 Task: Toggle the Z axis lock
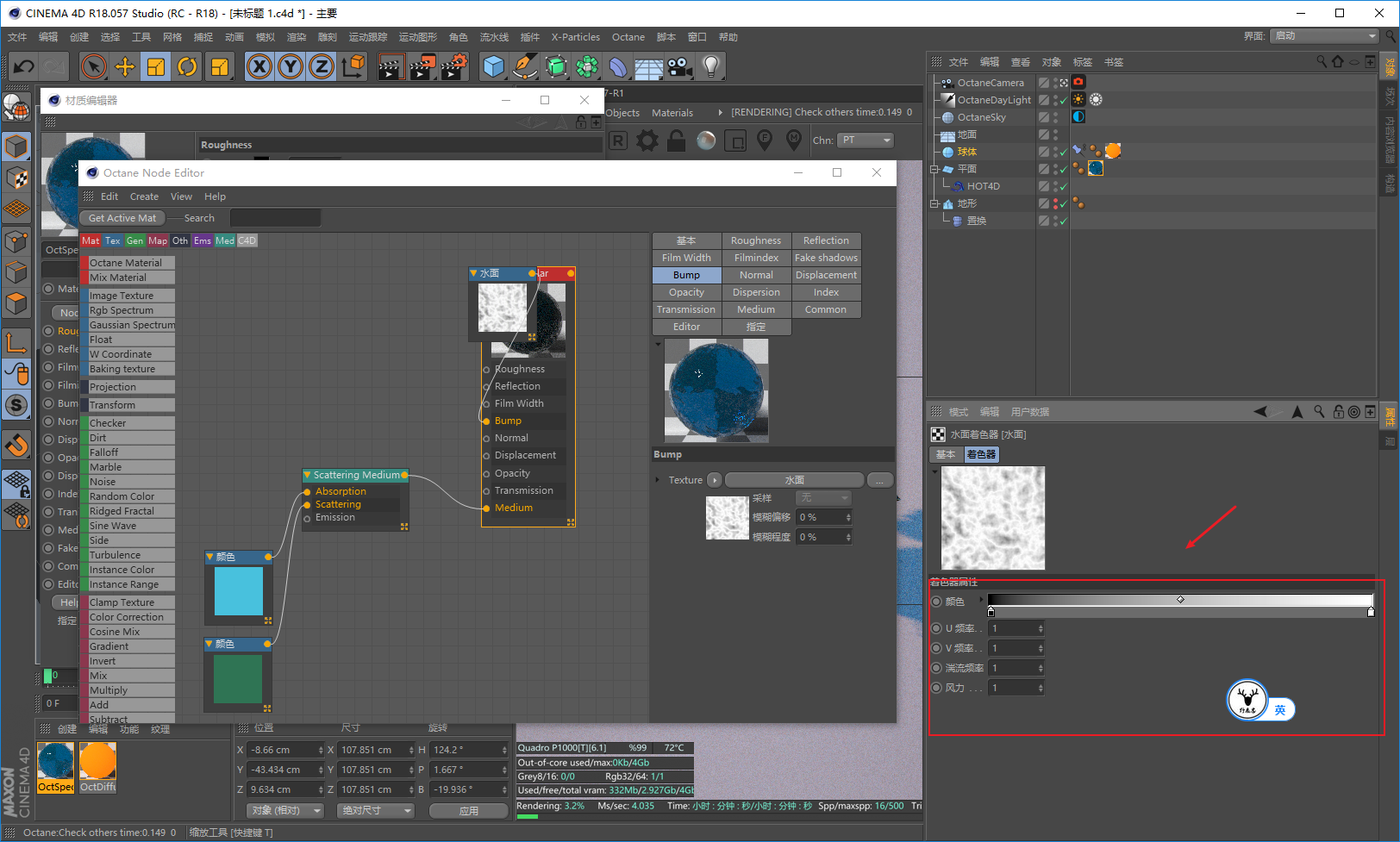click(x=322, y=66)
